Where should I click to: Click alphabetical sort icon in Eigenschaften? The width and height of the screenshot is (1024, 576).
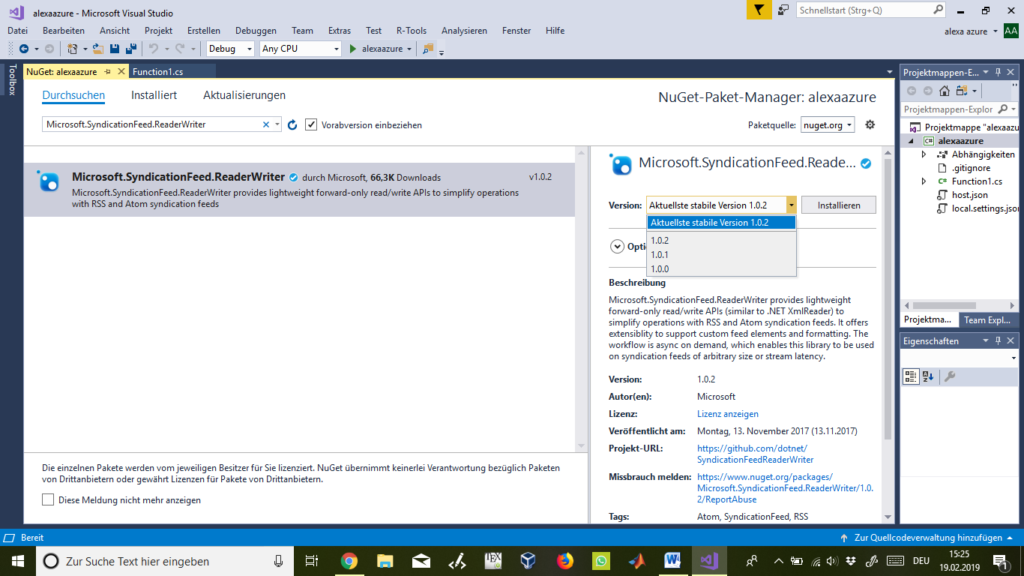[928, 377]
